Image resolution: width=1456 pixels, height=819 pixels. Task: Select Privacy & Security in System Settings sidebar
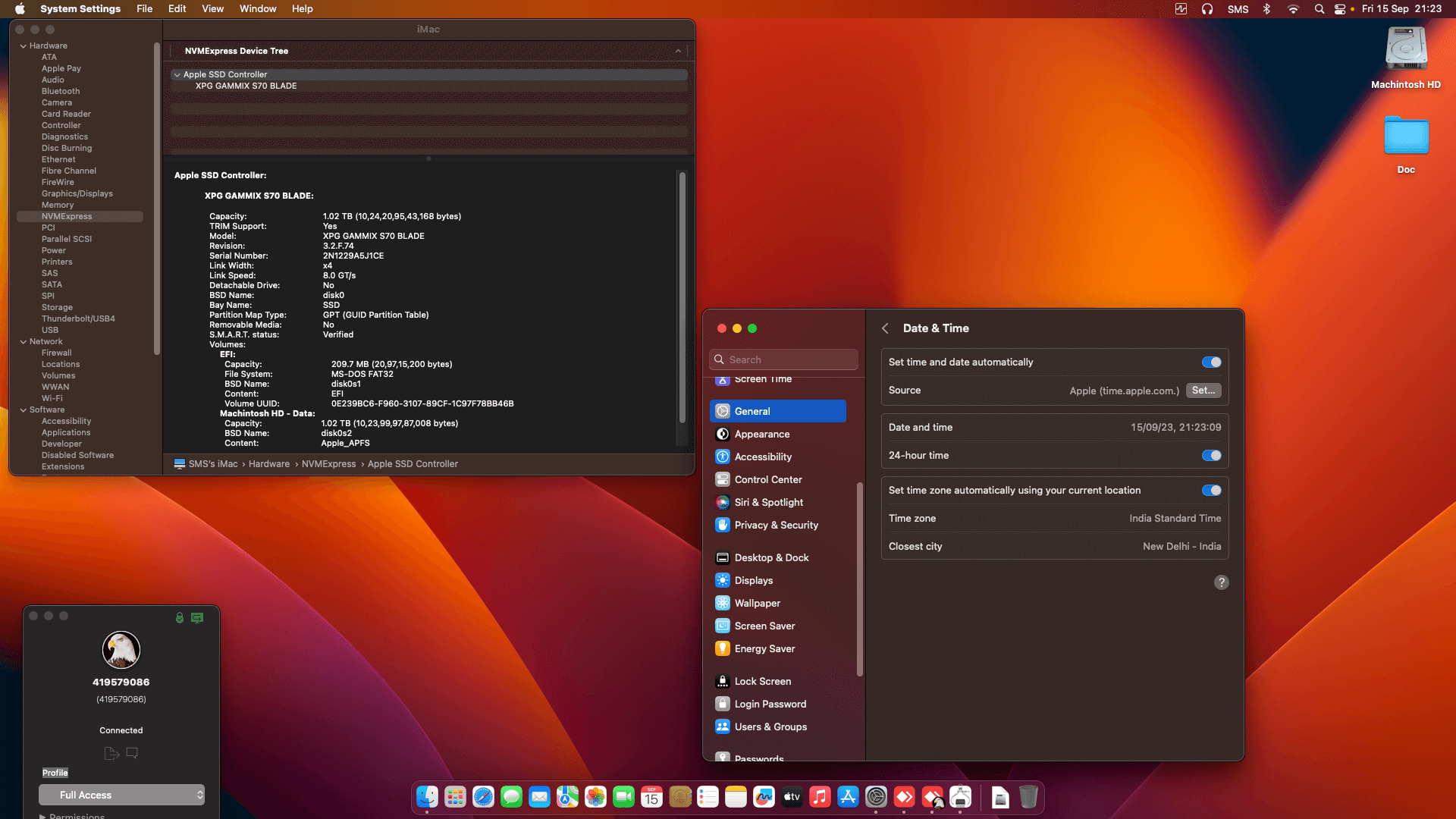[x=776, y=525]
